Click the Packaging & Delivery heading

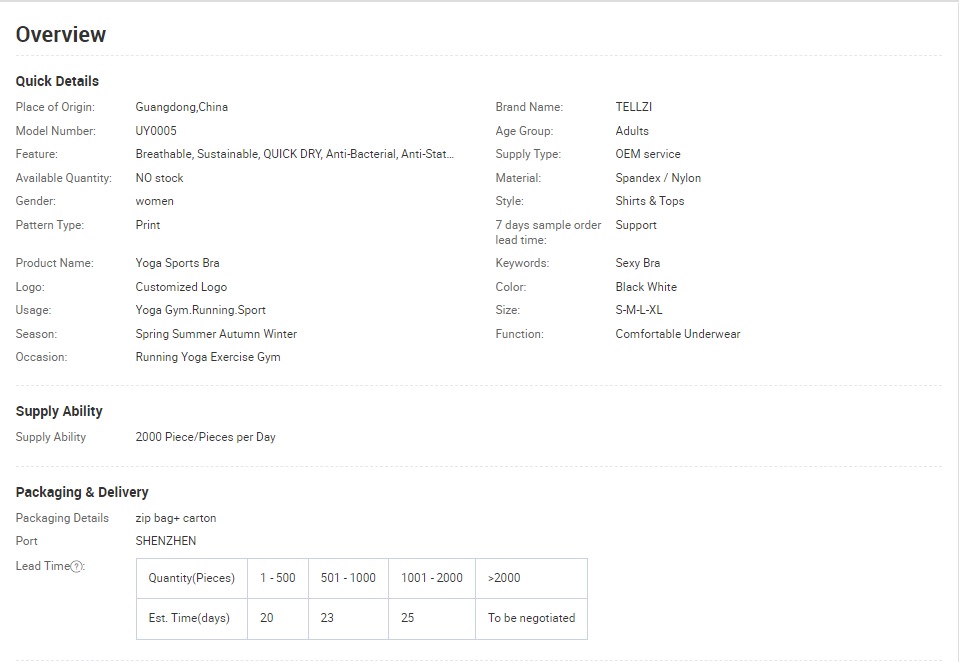point(82,492)
